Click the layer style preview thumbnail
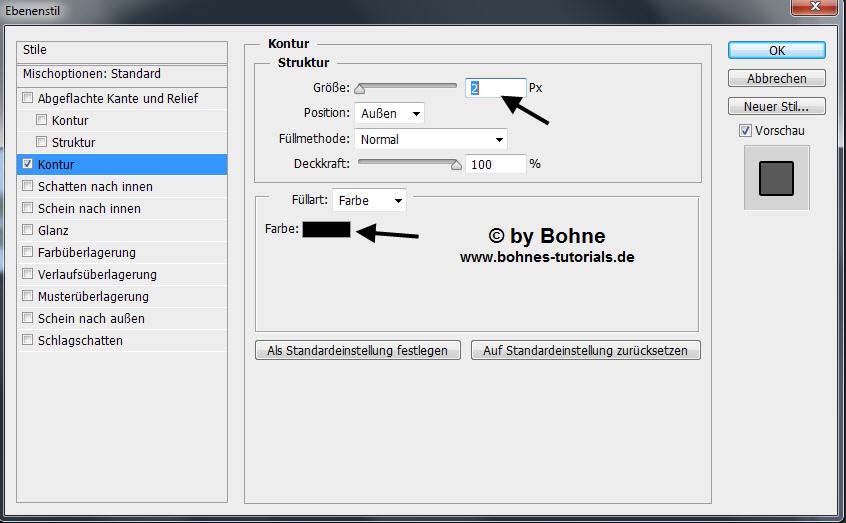This screenshot has height=523, width=846. coord(776,178)
